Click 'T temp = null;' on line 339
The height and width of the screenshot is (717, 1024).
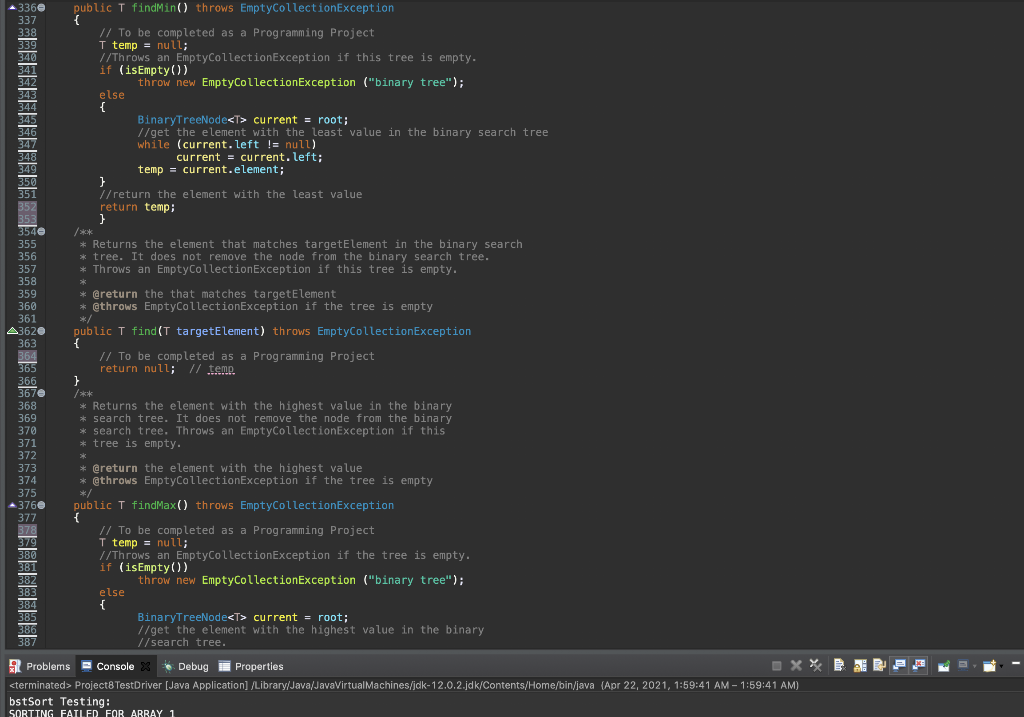point(144,45)
